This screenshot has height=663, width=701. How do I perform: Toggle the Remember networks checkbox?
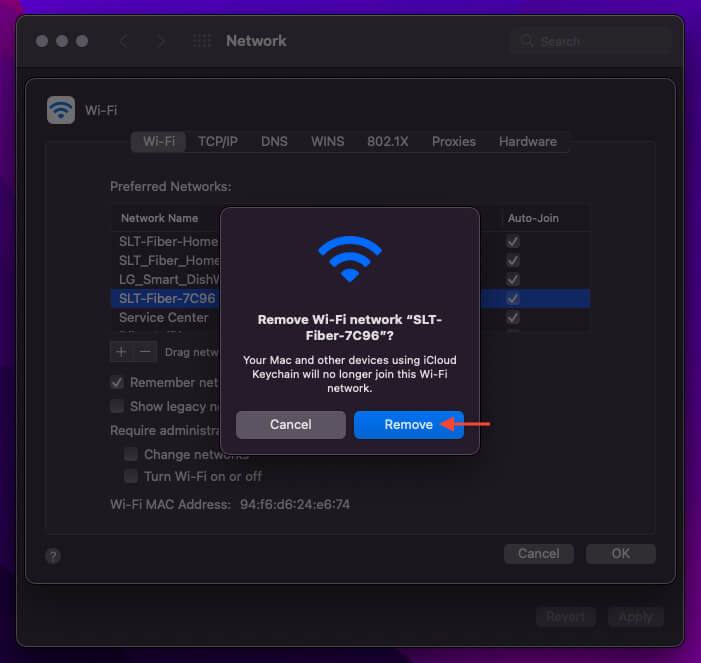click(x=117, y=383)
